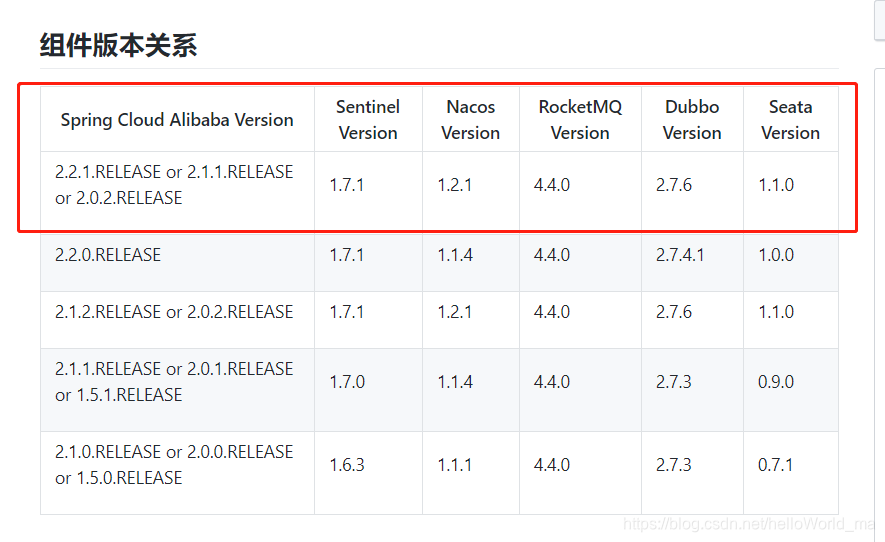Select Nacos "1.2.1" in the 2.2.1.RELEASE row
Screen dimensions: 885x542
(454, 185)
